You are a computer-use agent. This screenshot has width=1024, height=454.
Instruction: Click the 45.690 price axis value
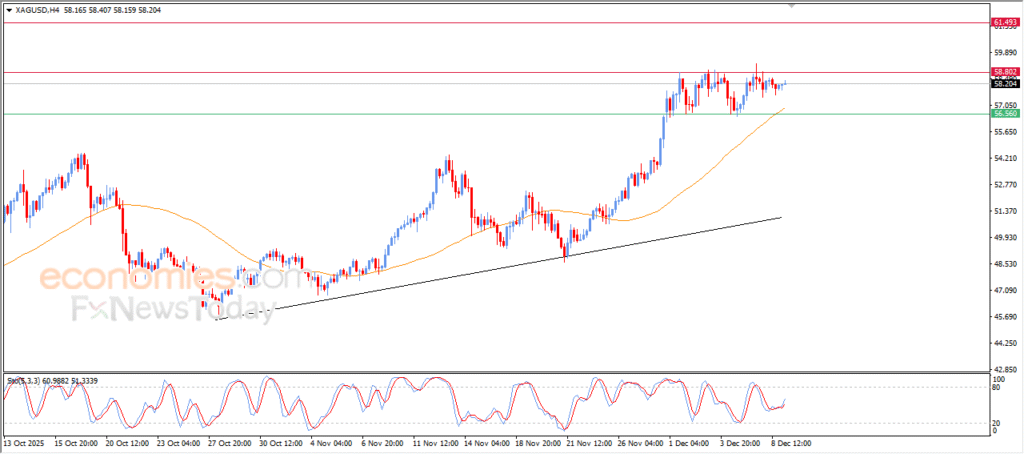1006,317
